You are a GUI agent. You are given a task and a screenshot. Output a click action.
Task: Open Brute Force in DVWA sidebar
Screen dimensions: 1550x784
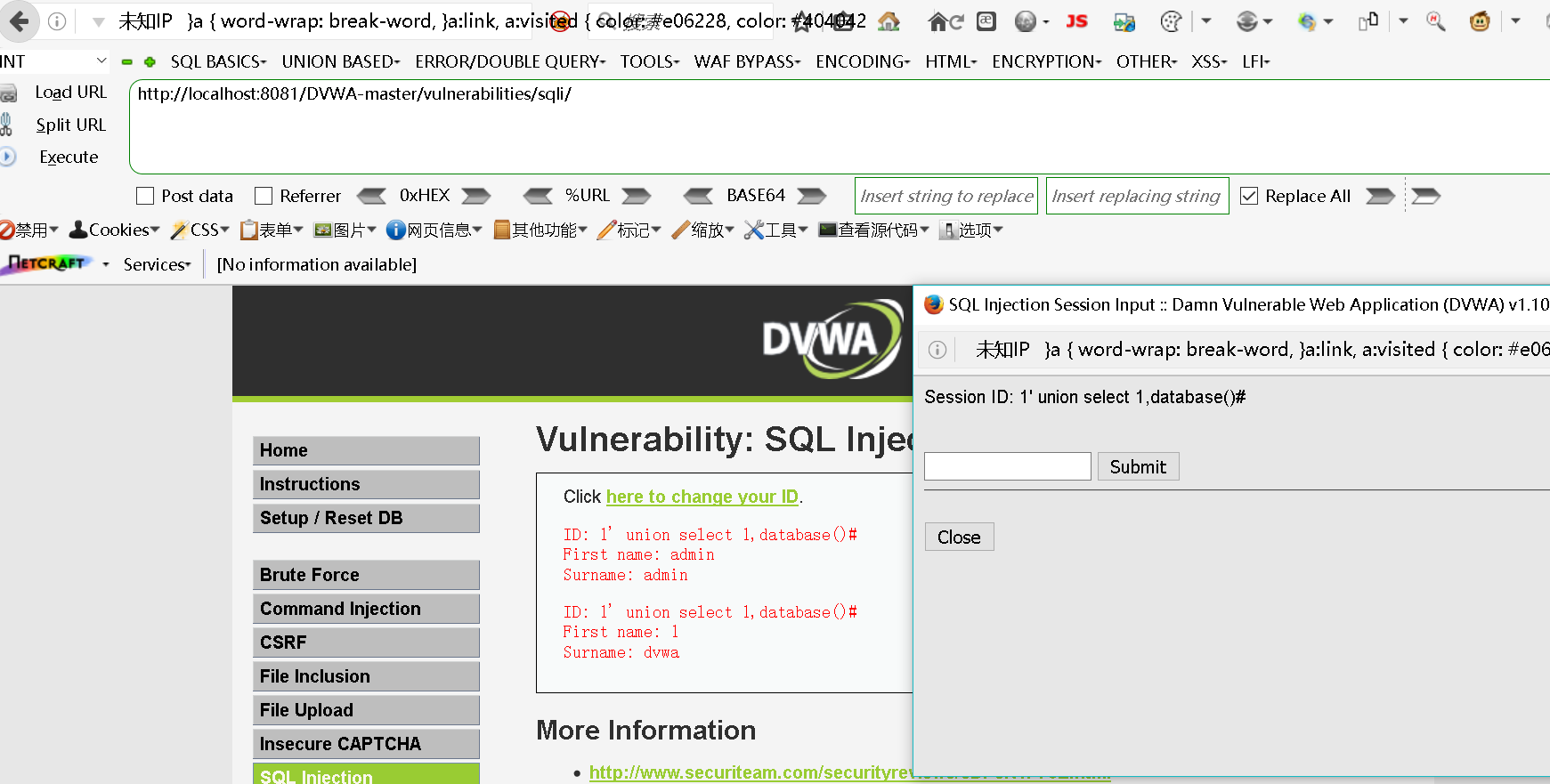(366, 575)
